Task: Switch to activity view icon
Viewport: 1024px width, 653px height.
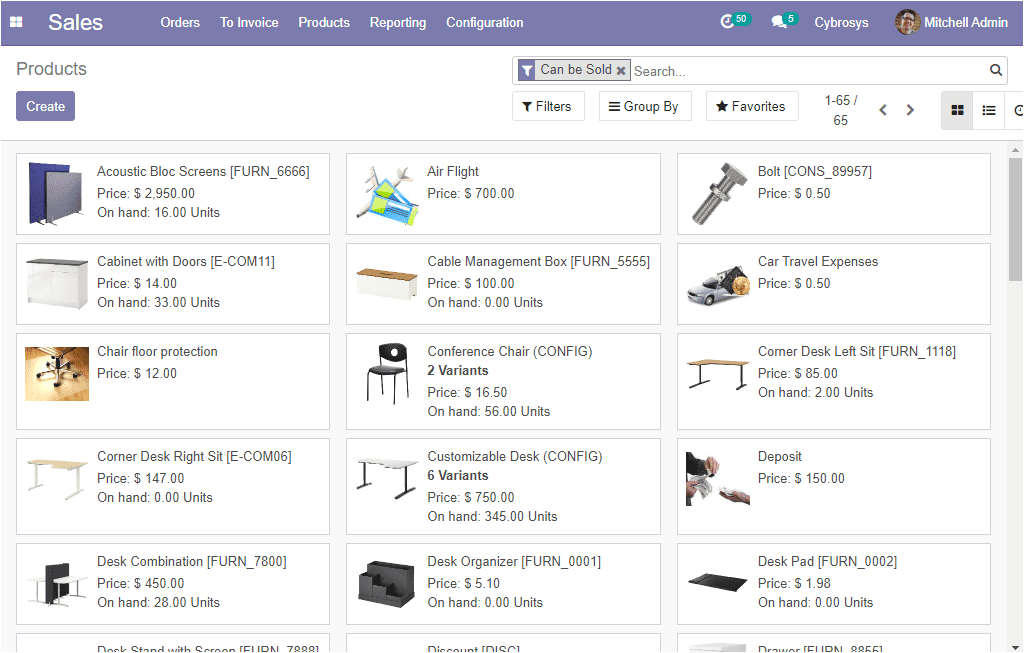Action: point(1016,110)
